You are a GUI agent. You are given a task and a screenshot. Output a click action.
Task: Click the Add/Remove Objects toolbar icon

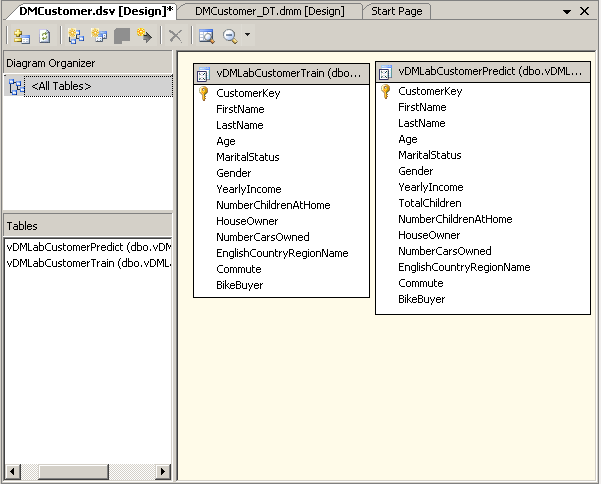click(x=21, y=36)
